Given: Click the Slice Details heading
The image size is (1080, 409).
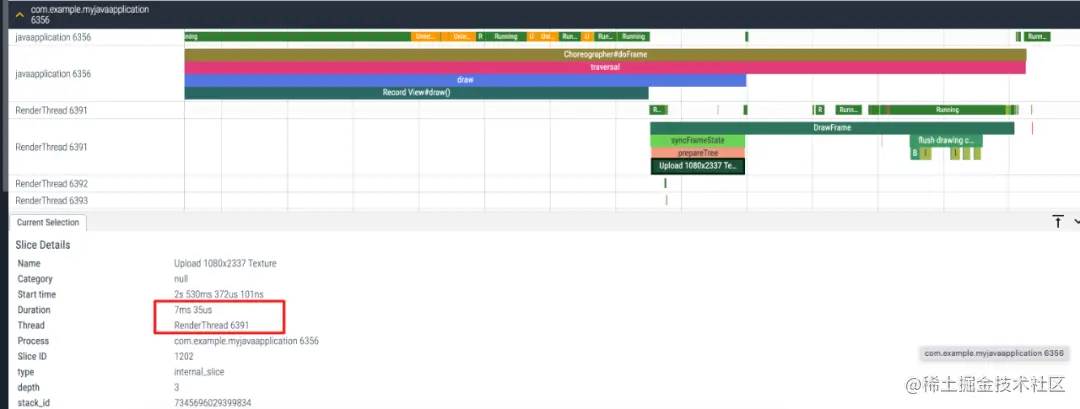Looking at the screenshot, I should pyautogui.click(x=43, y=245).
